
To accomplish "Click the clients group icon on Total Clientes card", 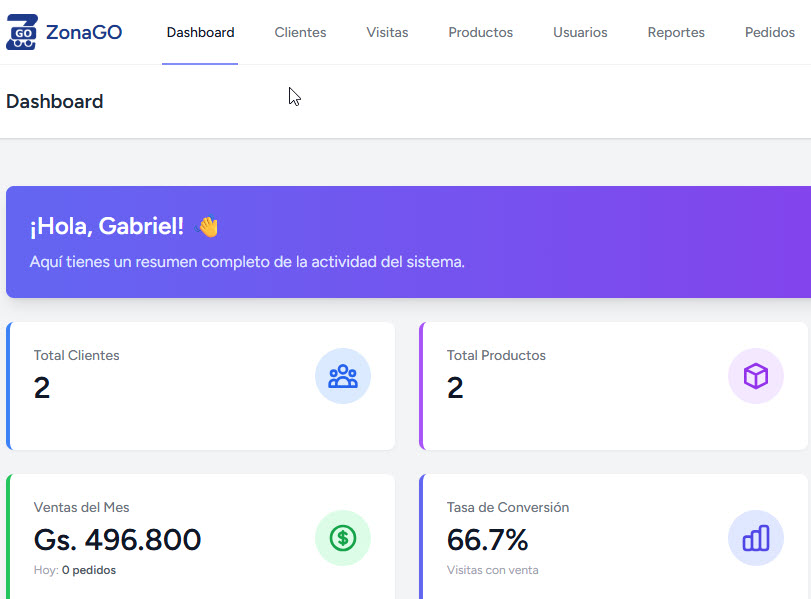I will coord(343,376).
